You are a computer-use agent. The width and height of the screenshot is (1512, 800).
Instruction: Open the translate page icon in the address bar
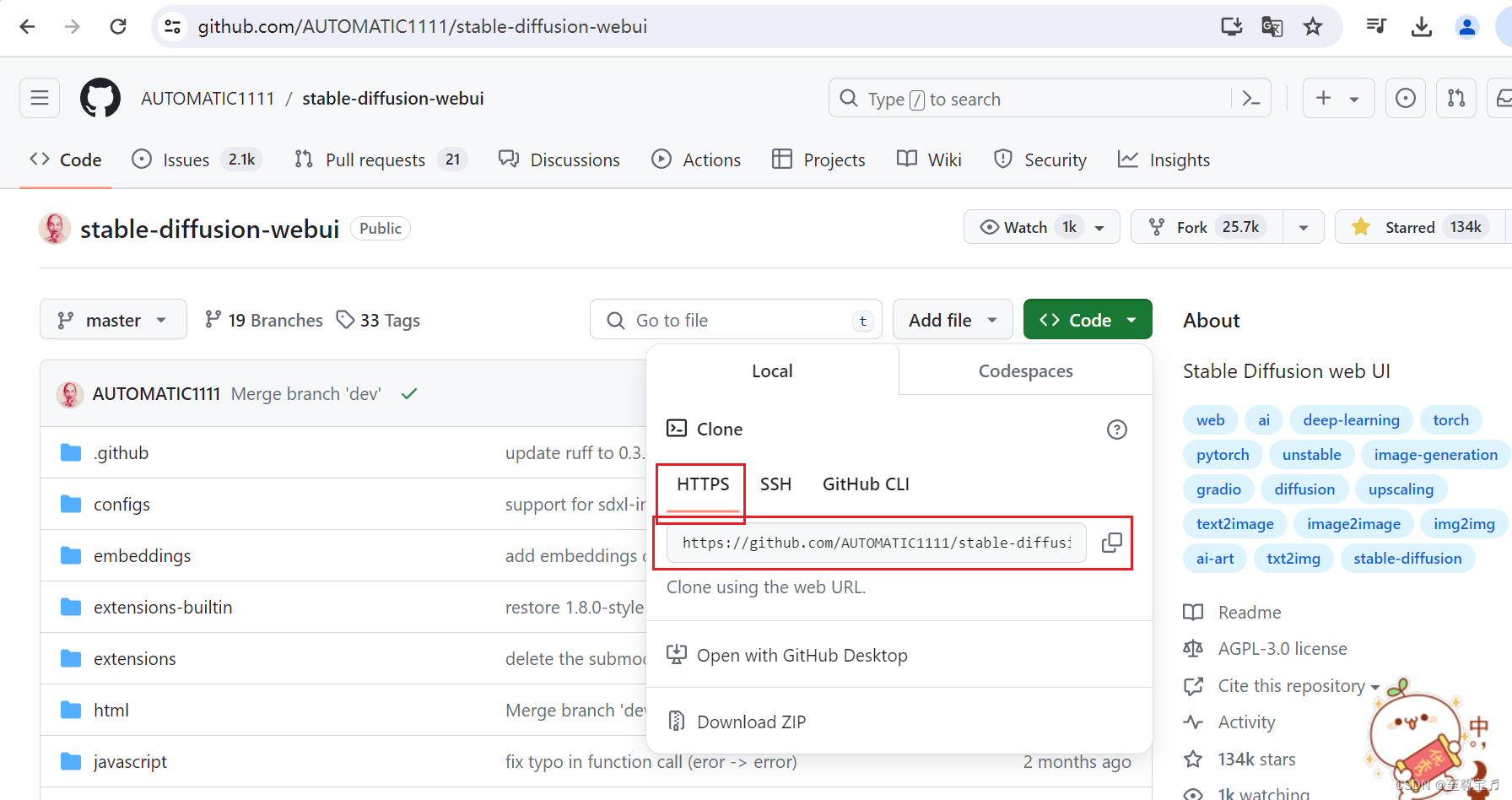click(1272, 26)
